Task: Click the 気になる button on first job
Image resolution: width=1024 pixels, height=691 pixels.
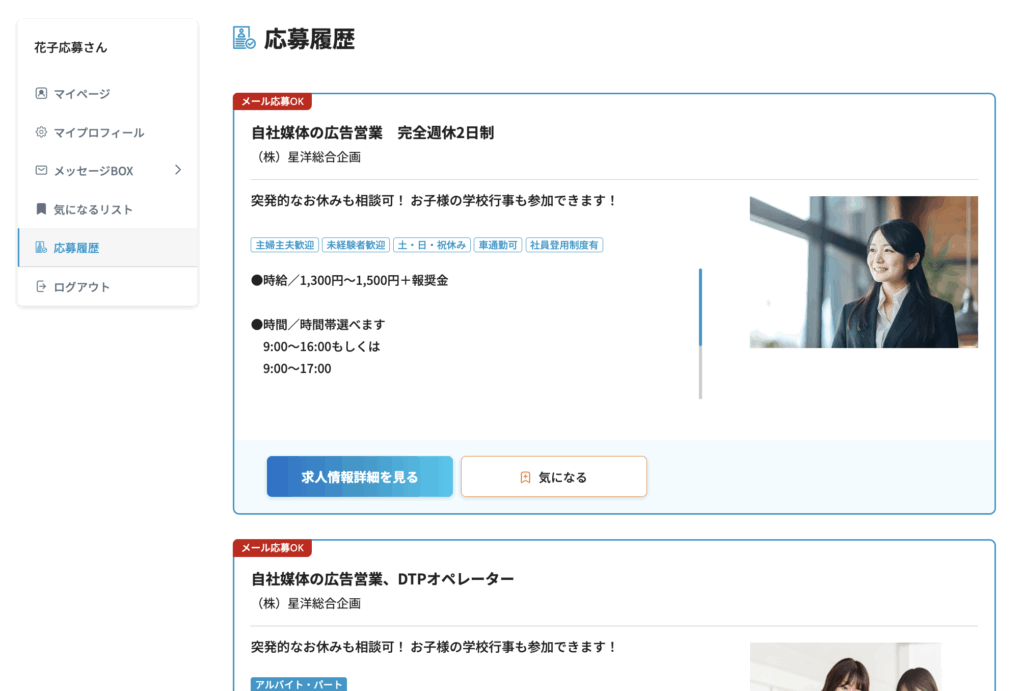Action: point(554,477)
